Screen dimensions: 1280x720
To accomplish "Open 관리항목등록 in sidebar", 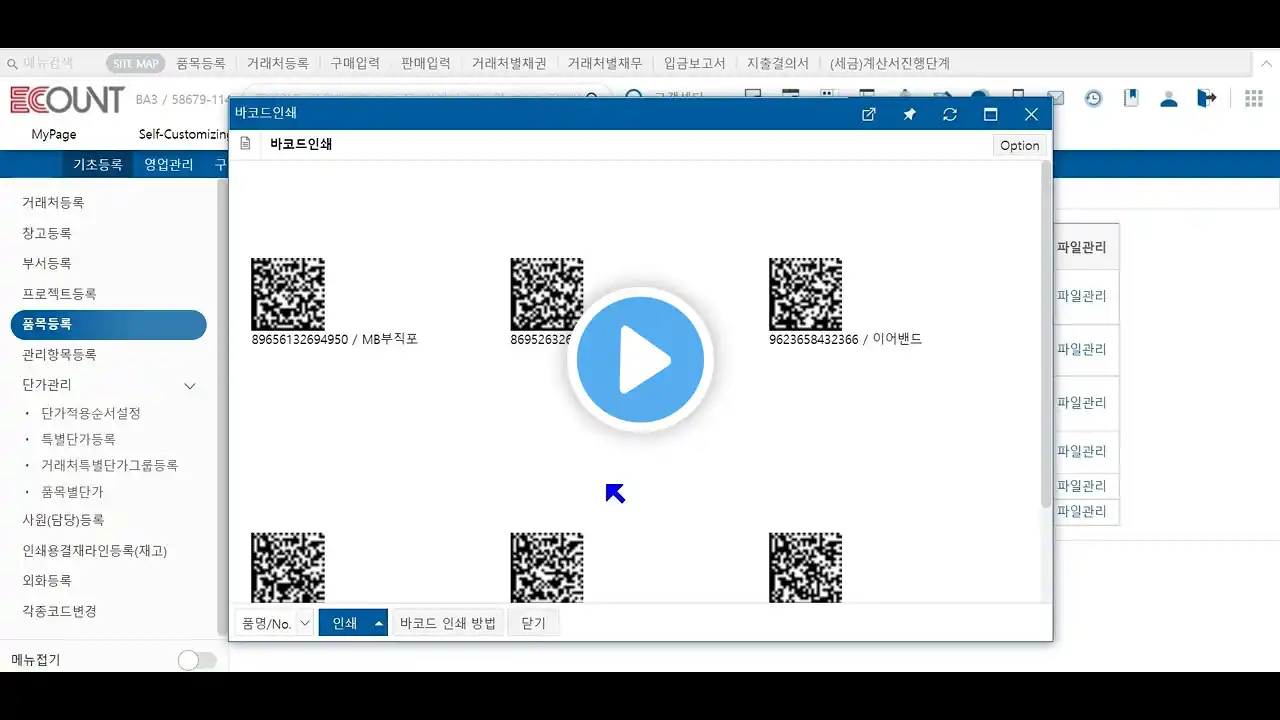I will click(x=59, y=354).
